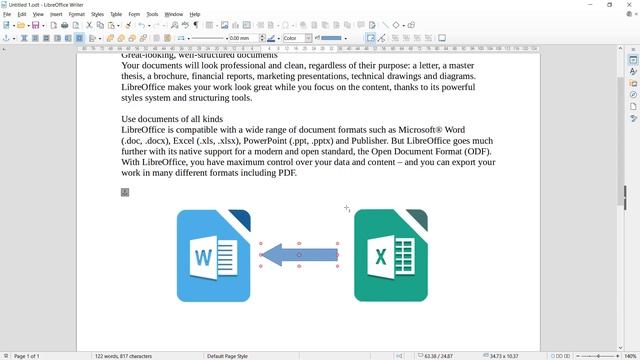Click the Basic Shapes diamond icon
Image resolution: width=640 pixels, height=360 pixels.
(396, 25)
